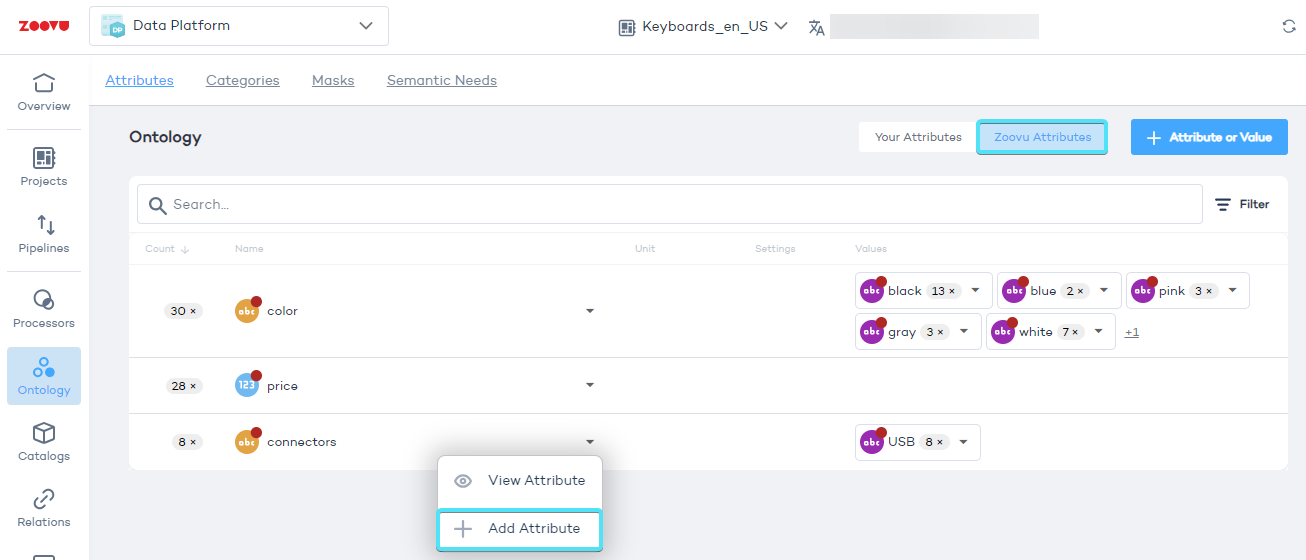Click the refresh icon at top right

[x=1289, y=27]
